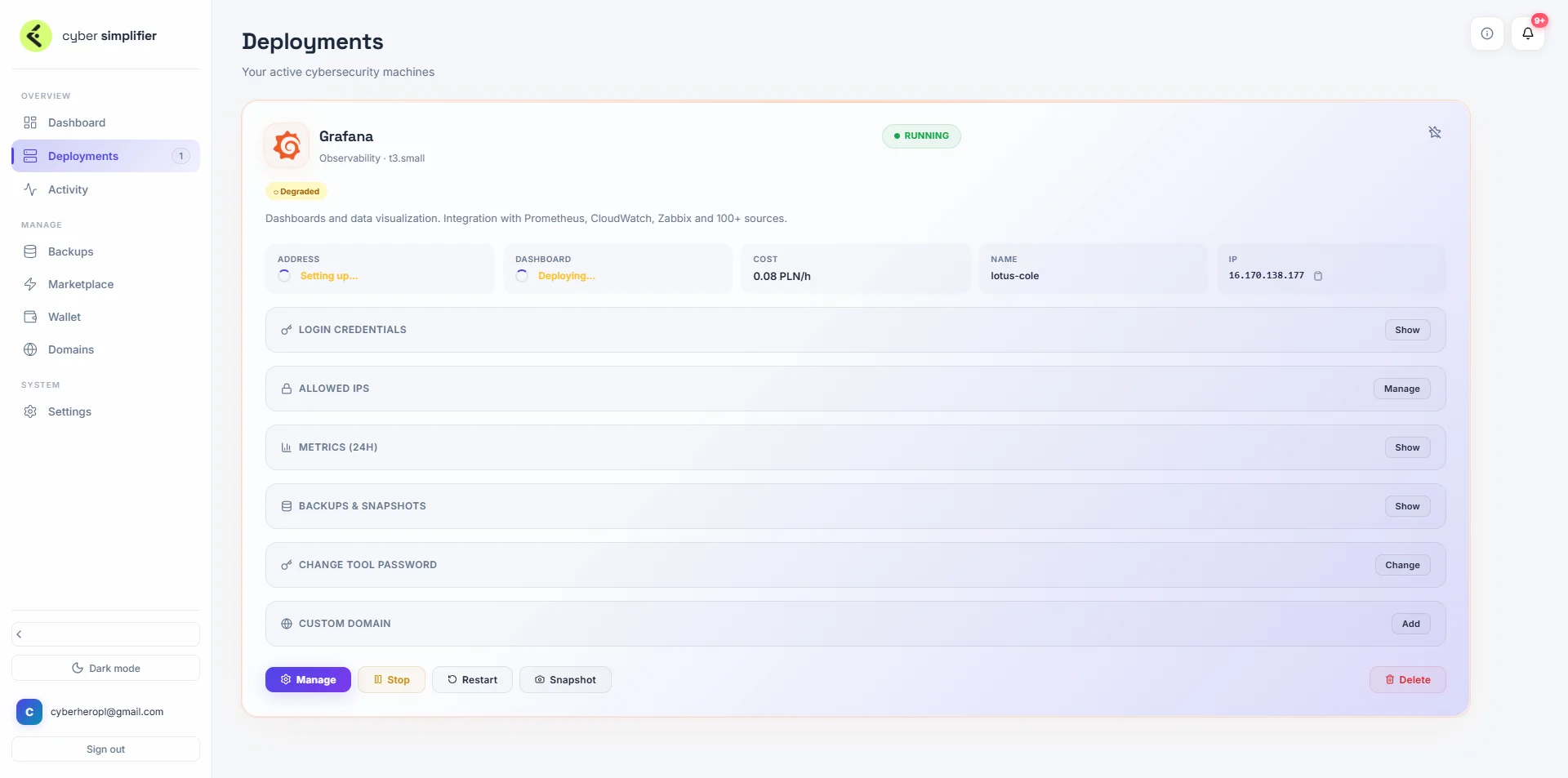Go to Activity page
This screenshot has width=1568, height=778.
(x=105, y=189)
